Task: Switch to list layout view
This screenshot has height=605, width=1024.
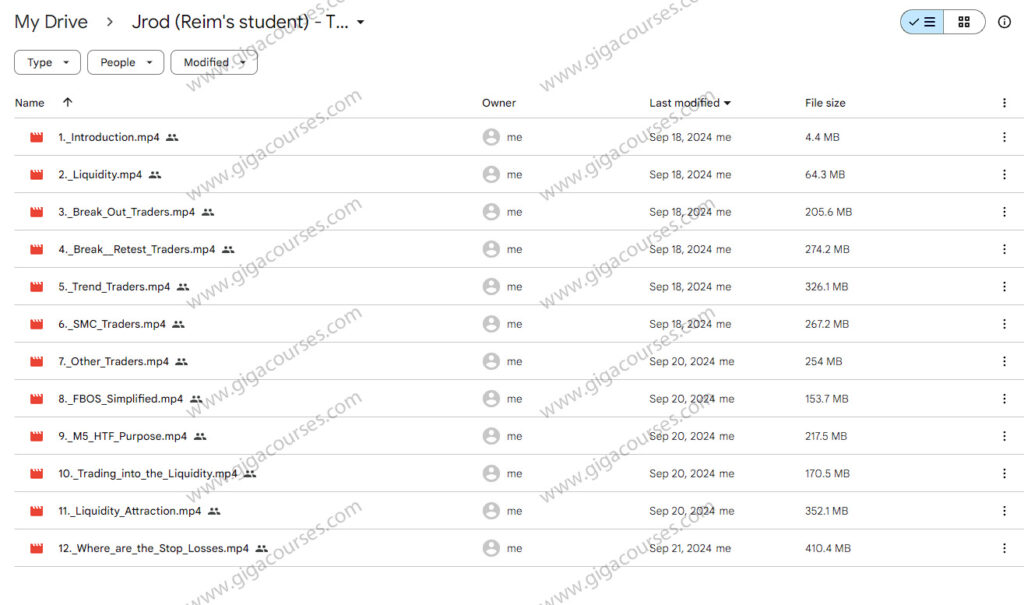Action: (x=921, y=22)
